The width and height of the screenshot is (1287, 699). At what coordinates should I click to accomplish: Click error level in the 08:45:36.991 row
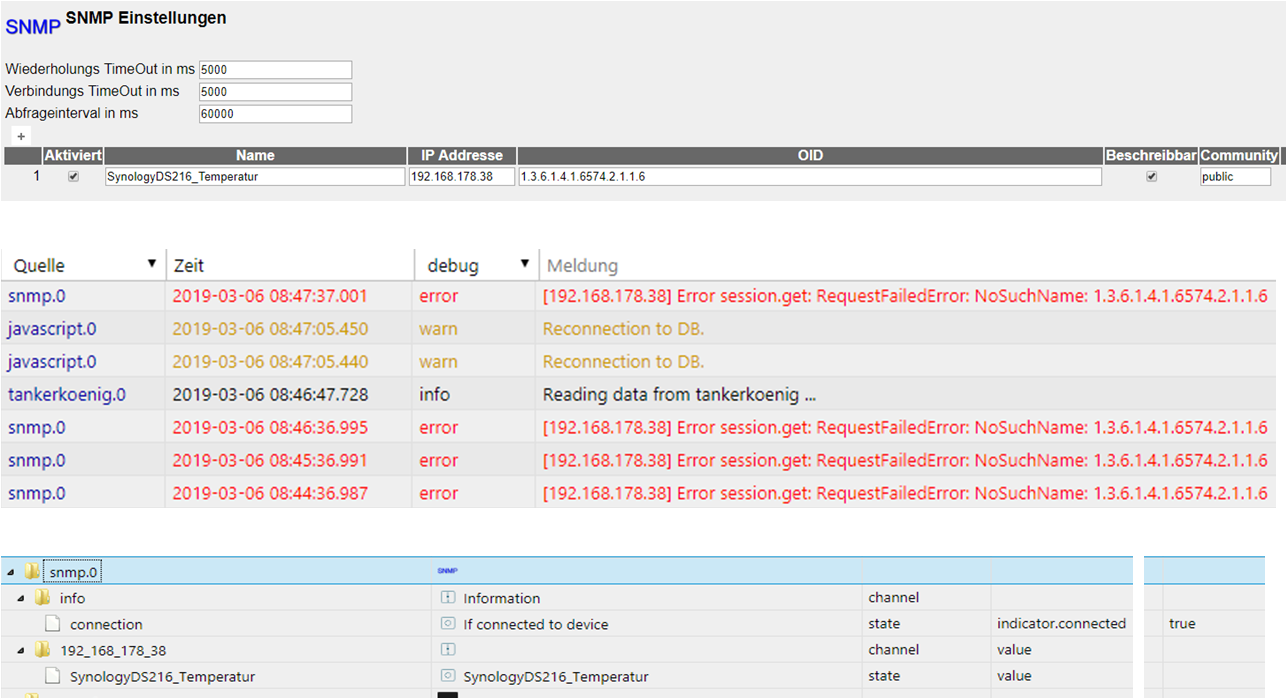pos(438,461)
